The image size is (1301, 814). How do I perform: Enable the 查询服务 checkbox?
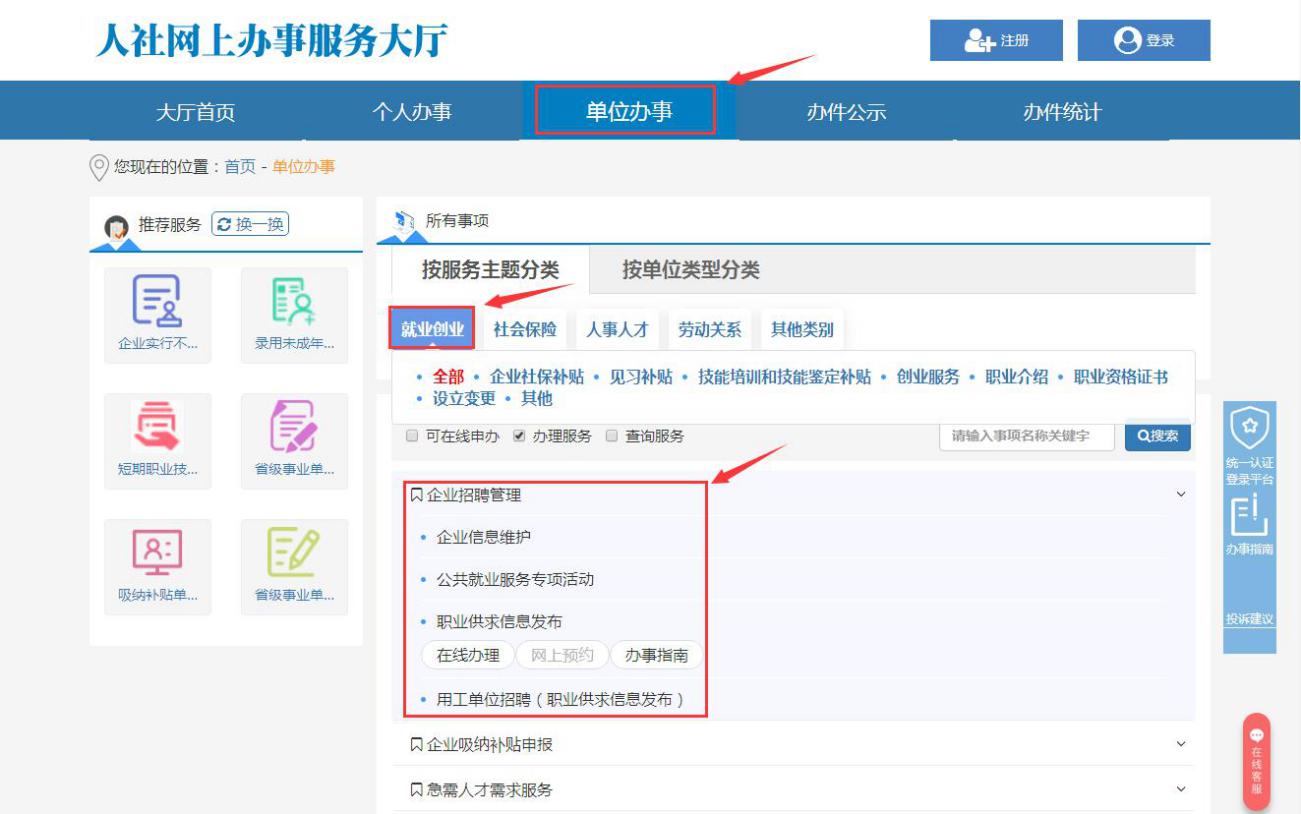tap(612, 436)
